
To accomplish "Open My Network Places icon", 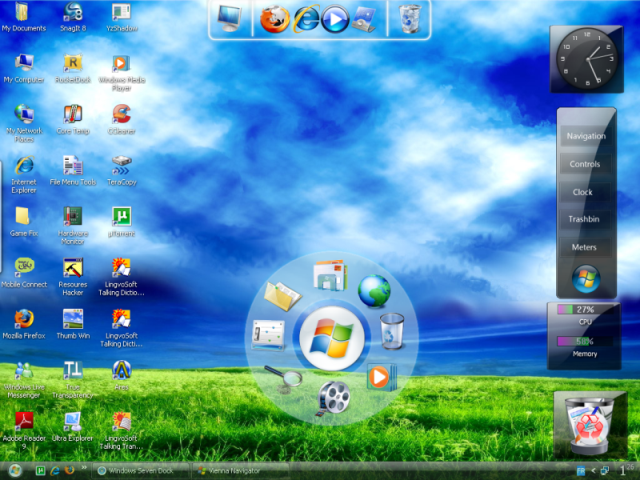I will coord(23,124).
